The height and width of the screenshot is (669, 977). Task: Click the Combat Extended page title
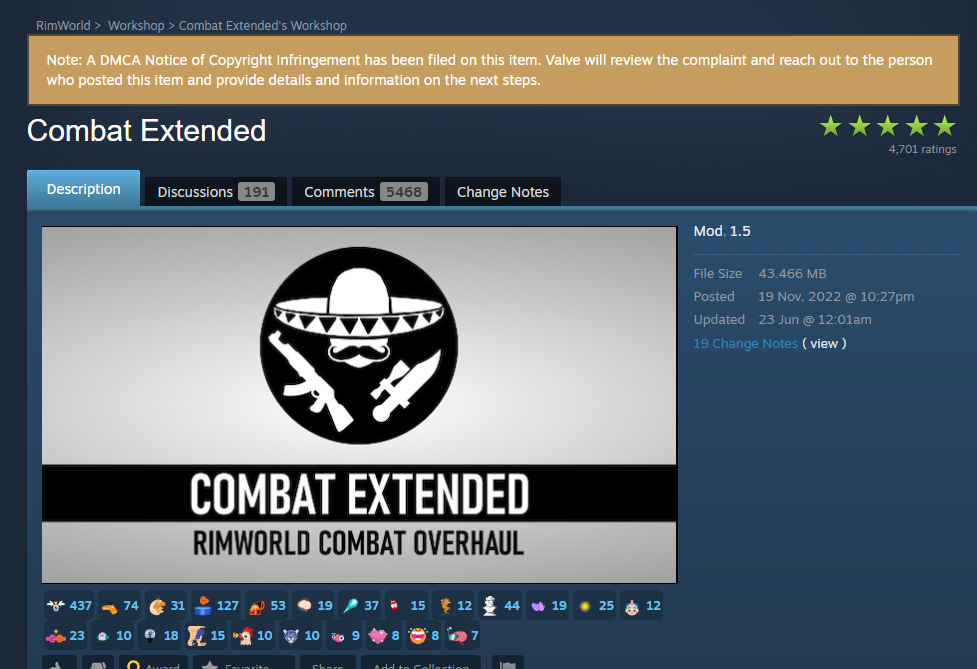[x=146, y=131]
